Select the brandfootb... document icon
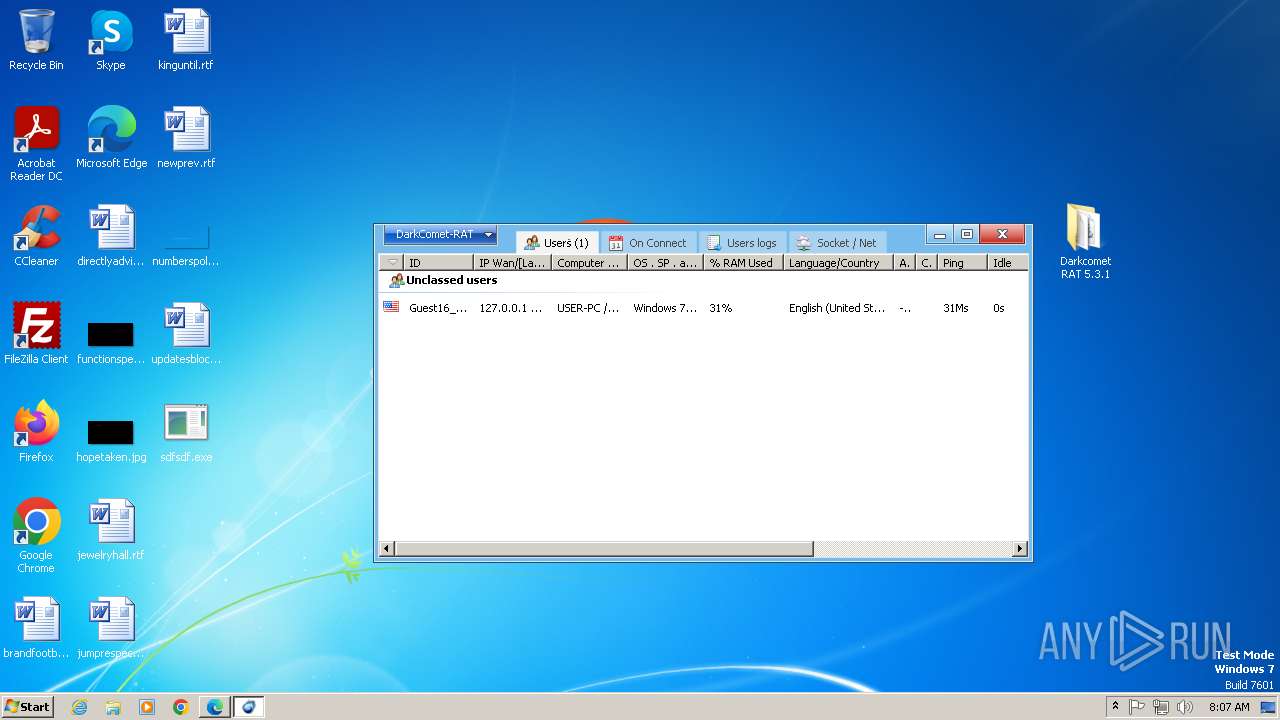 click(x=36, y=628)
